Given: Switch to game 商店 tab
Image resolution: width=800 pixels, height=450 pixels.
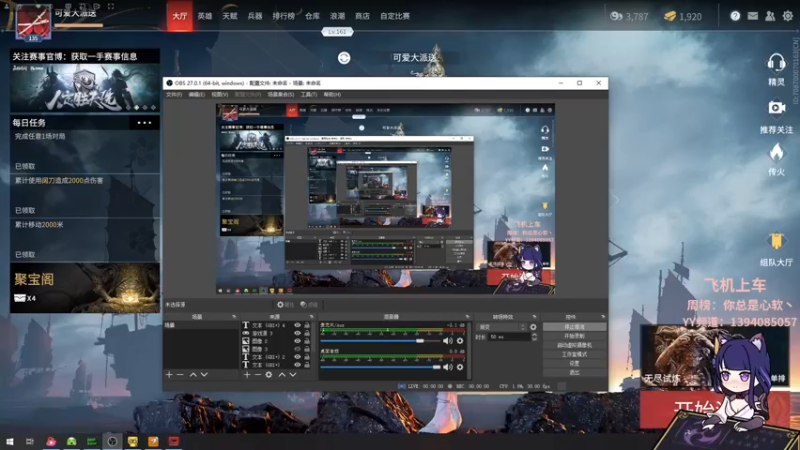Looking at the screenshot, I should click(362, 16).
